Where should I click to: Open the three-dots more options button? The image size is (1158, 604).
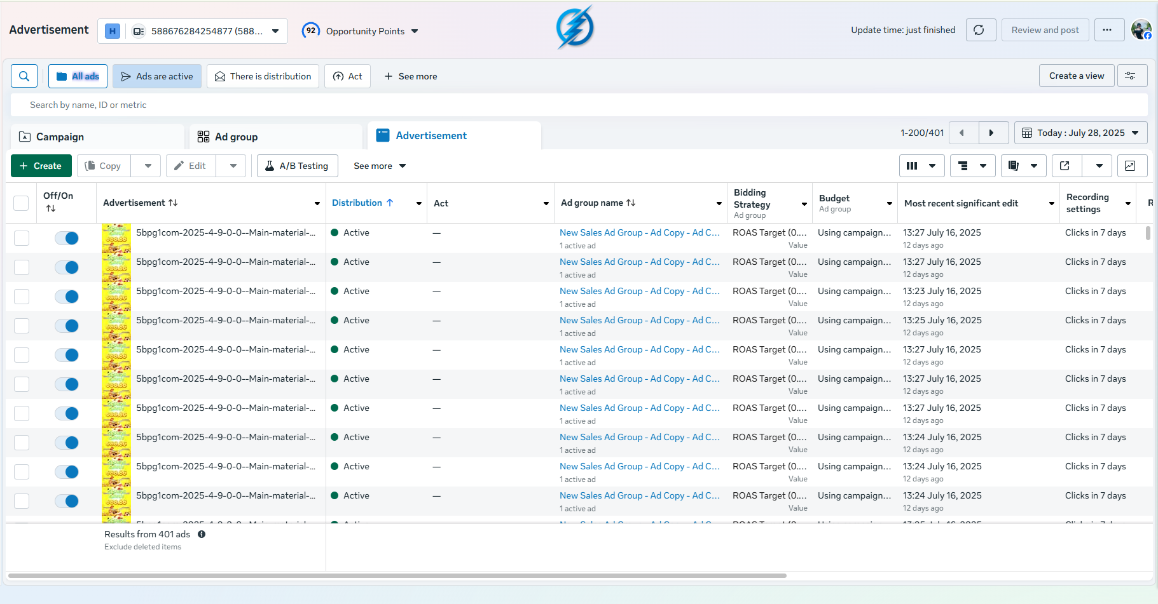(x=1107, y=30)
